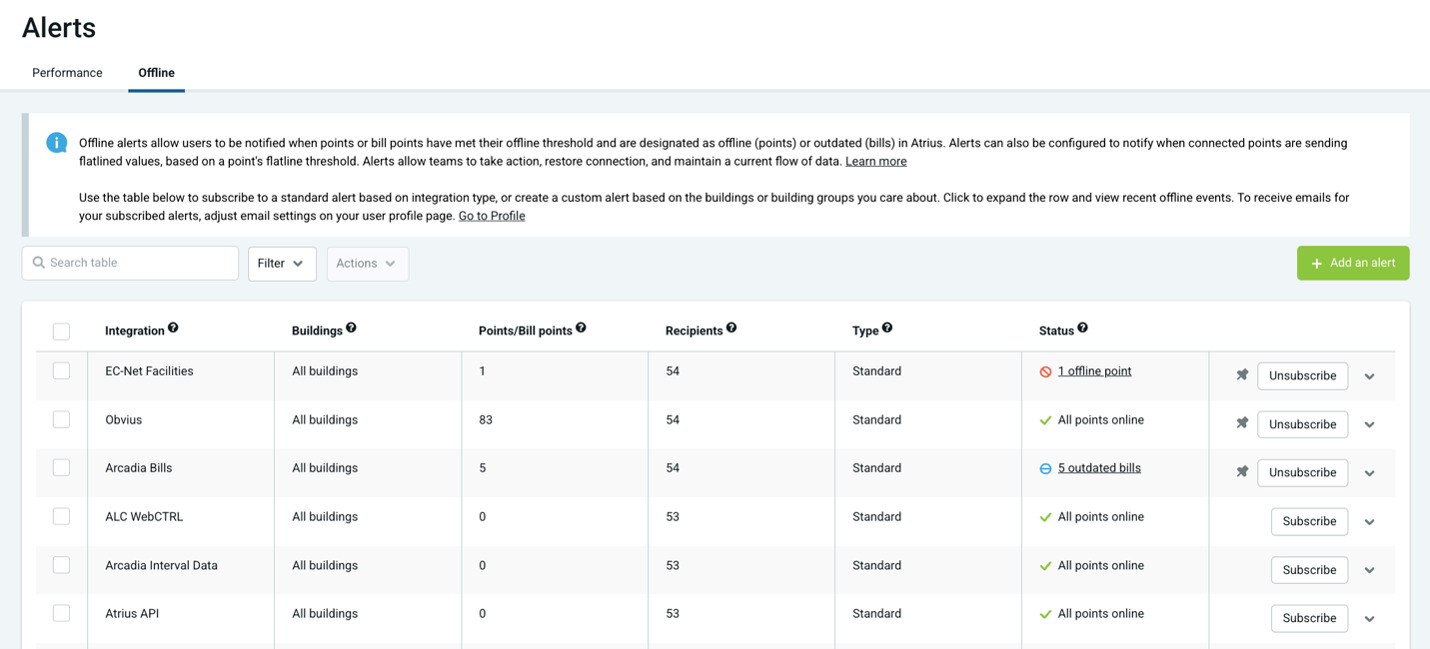Check the ALC WebCTRL row checkbox
This screenshot has width=1430, height=649.
(x=61, y=516)
